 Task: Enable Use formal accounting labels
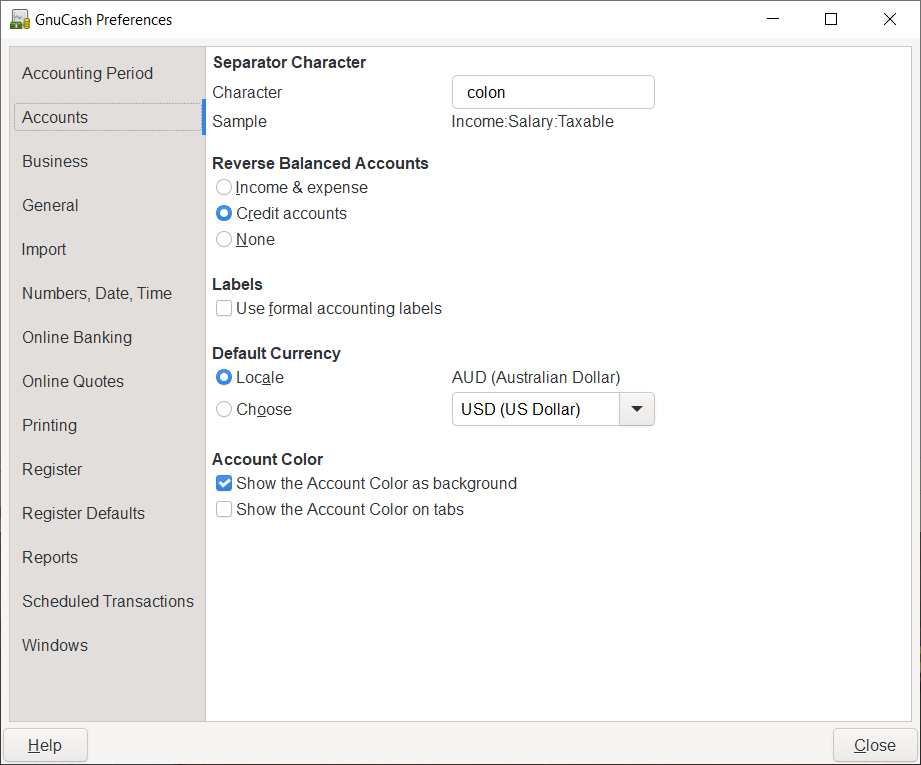[x=225, y=309]
